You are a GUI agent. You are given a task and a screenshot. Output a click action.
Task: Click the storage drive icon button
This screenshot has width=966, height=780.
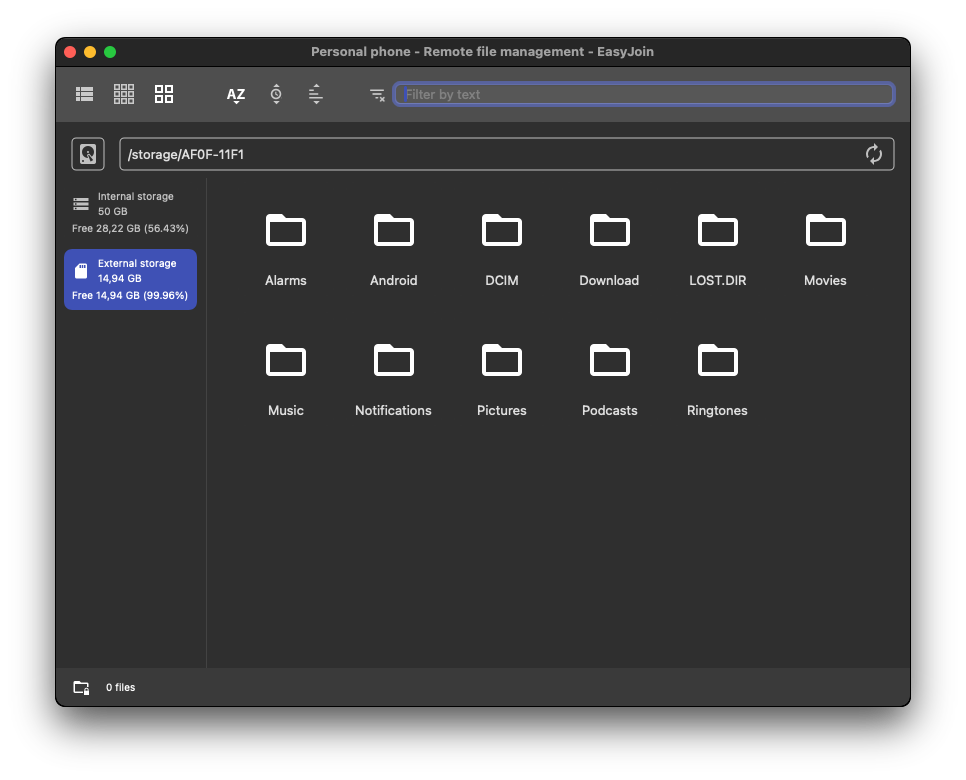point(88,154)
